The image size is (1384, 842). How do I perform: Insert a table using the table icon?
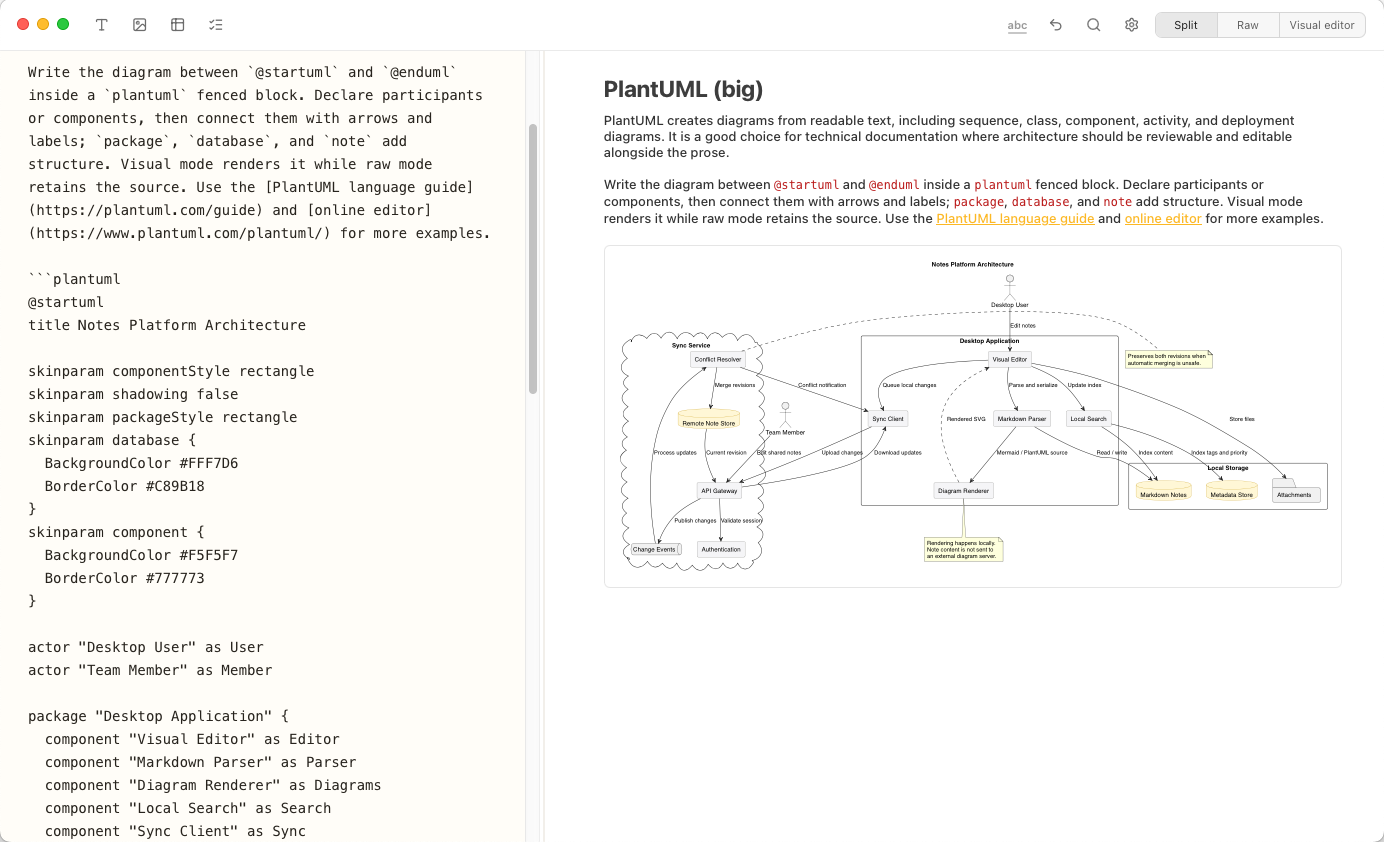pyautogui.click(x=178, y=25)
